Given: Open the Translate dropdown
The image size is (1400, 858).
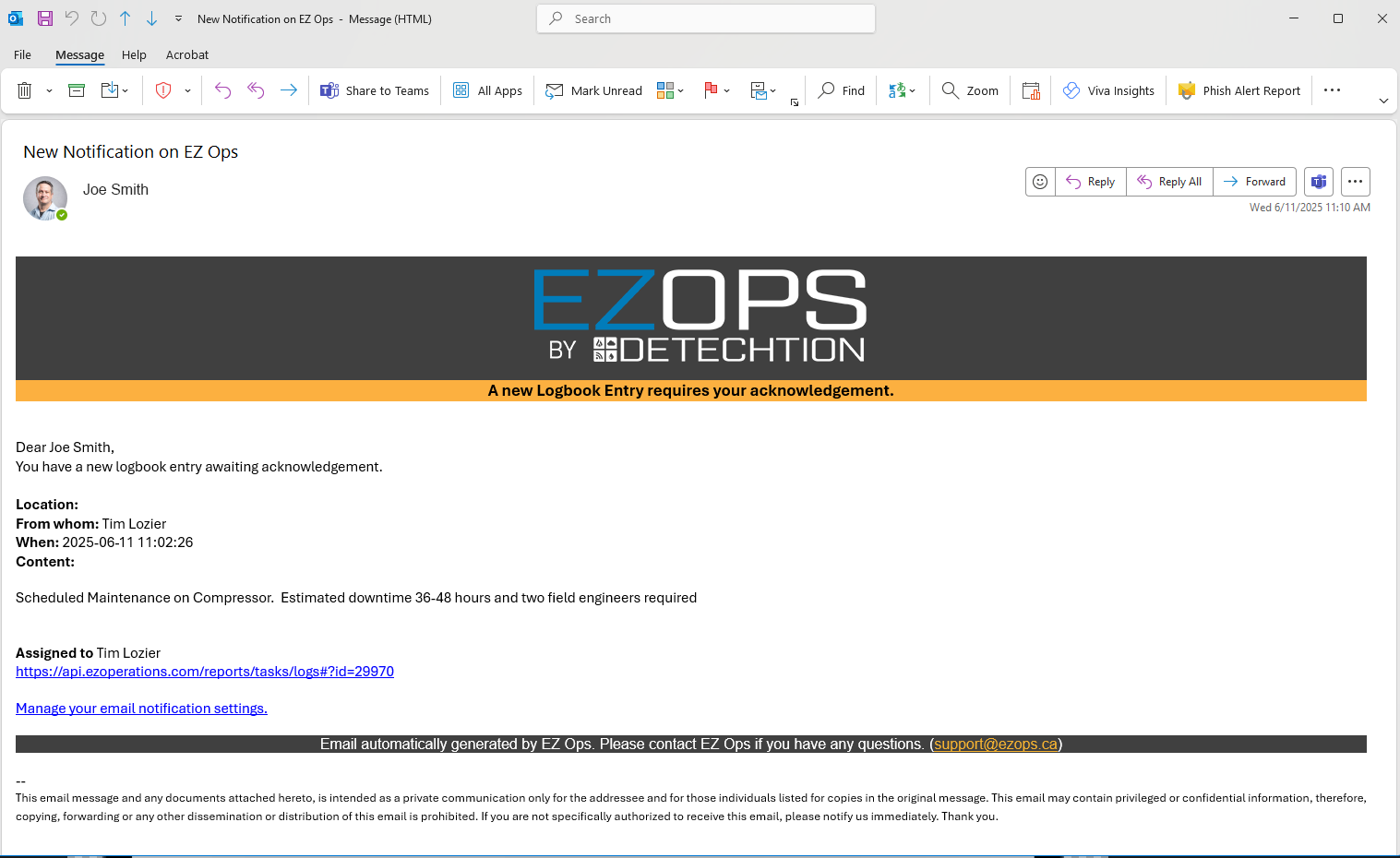Looking at the screenshot, I should point(902,90).
